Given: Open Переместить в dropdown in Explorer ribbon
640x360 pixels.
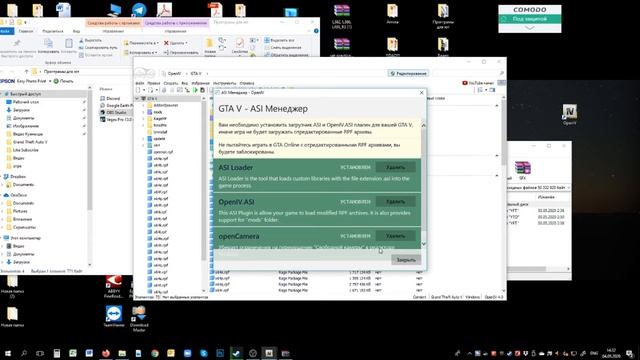Looking at the screenshot, I should click(x=141, y=43).
